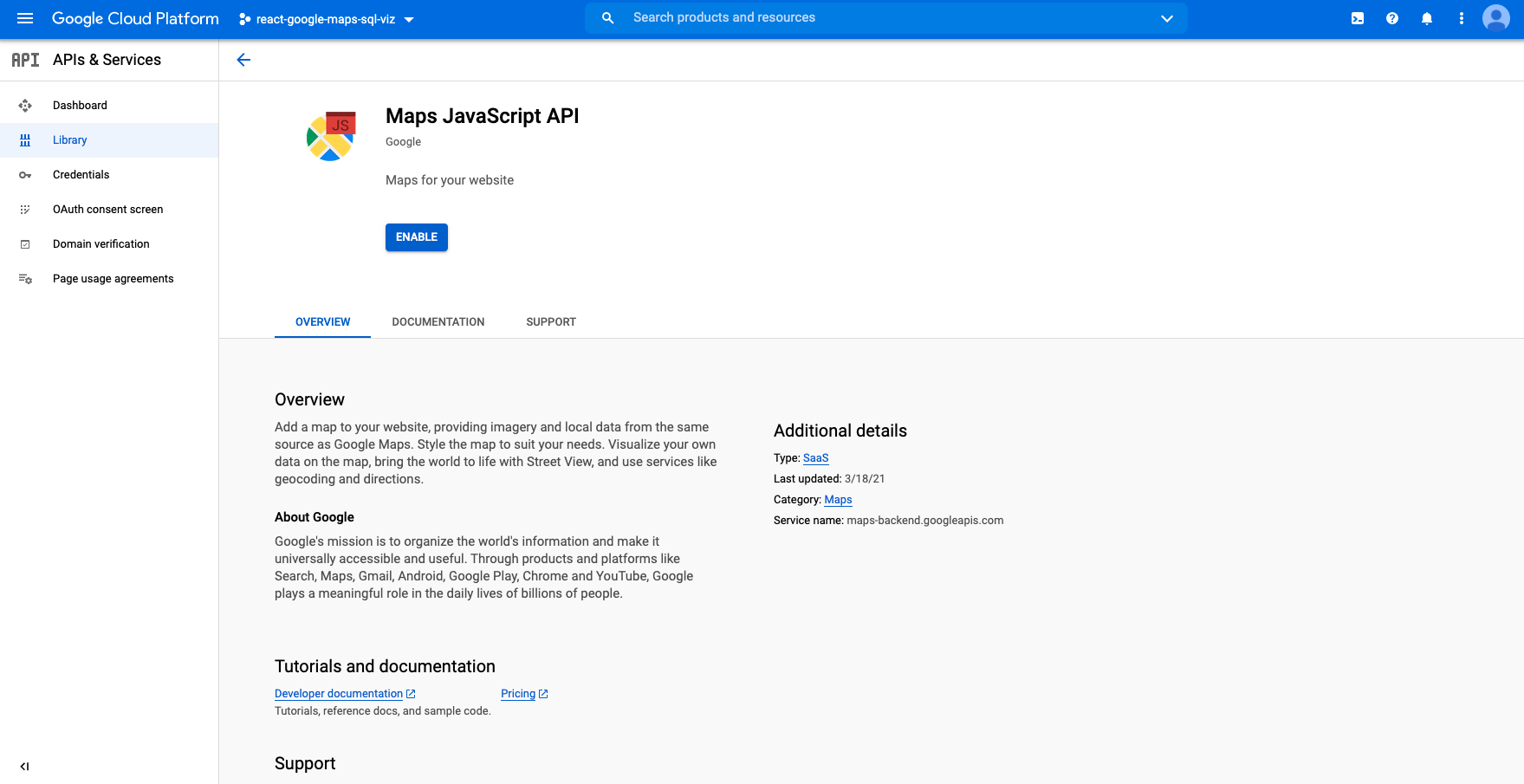Click the Maps JavaScript API title
Viewport: 1524px width, 784px height.
point(482,116)
